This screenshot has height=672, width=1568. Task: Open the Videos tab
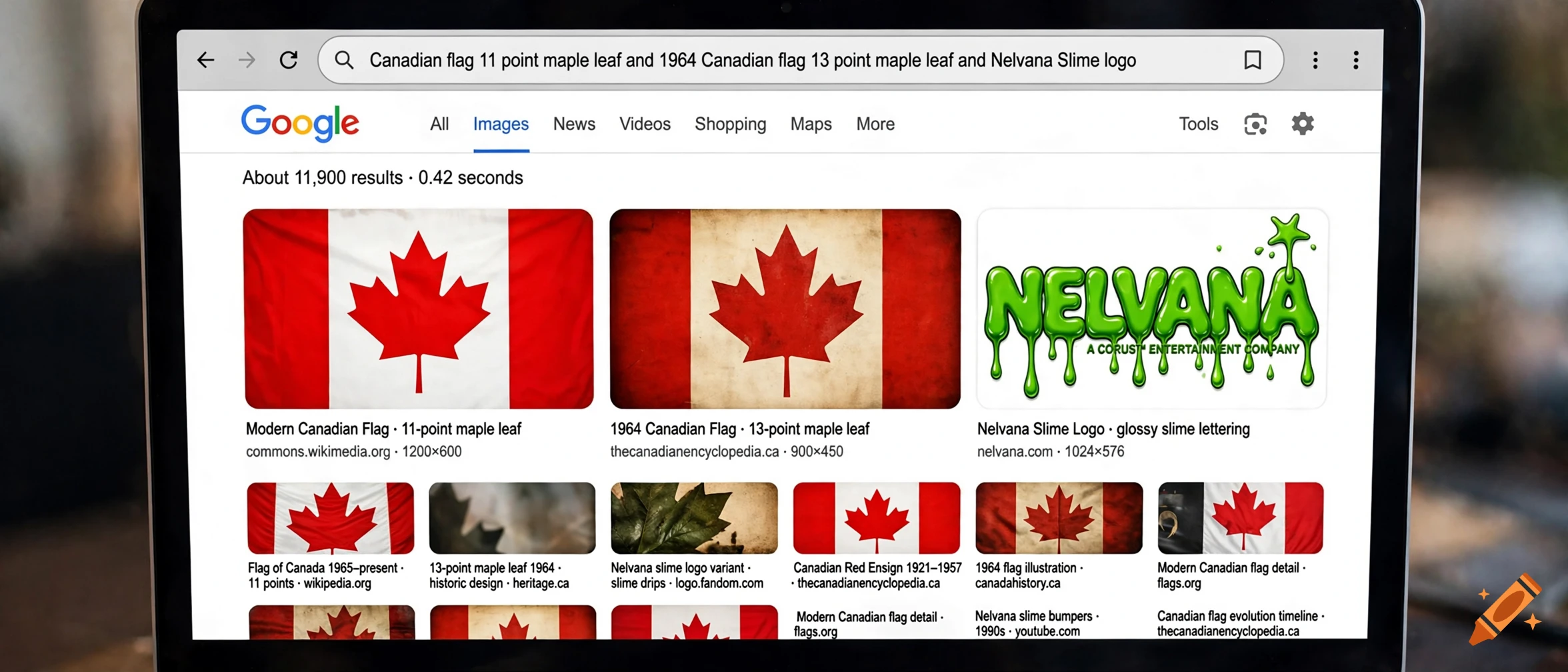pos(645,124)
